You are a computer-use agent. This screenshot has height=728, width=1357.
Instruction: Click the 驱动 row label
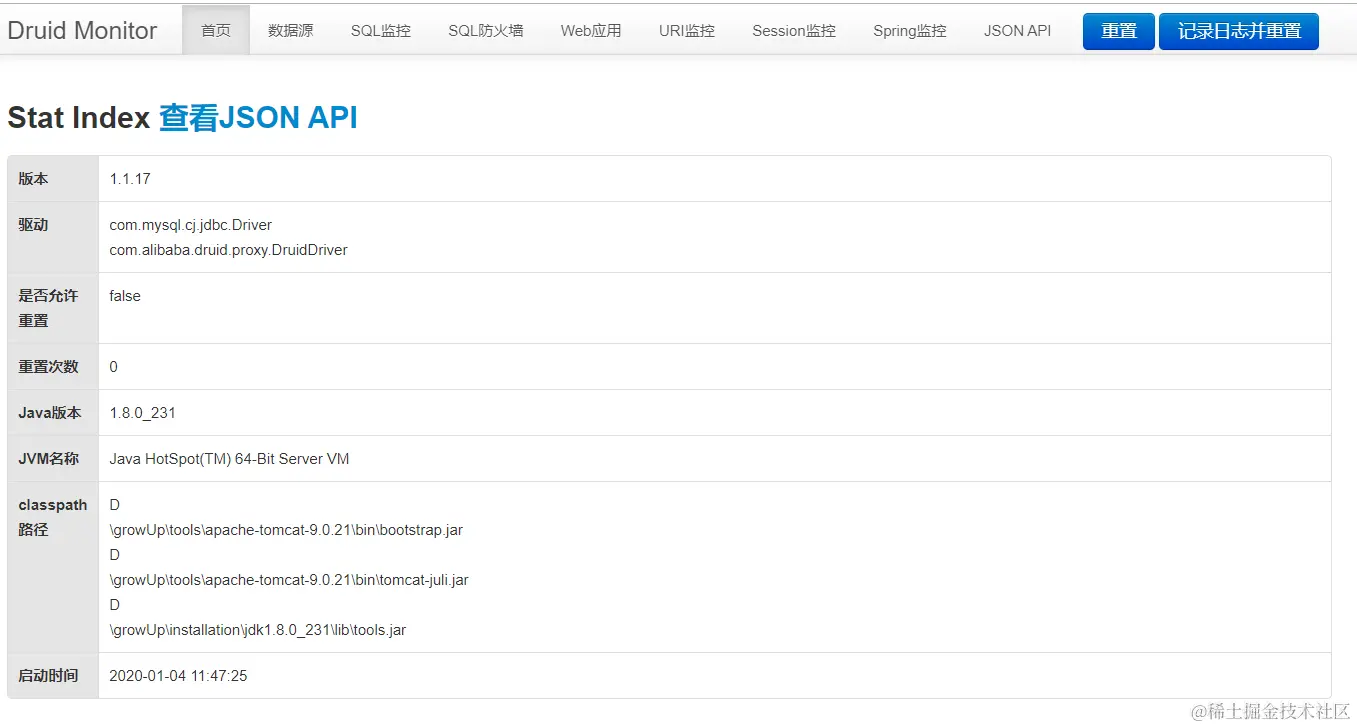coord(33,225)
